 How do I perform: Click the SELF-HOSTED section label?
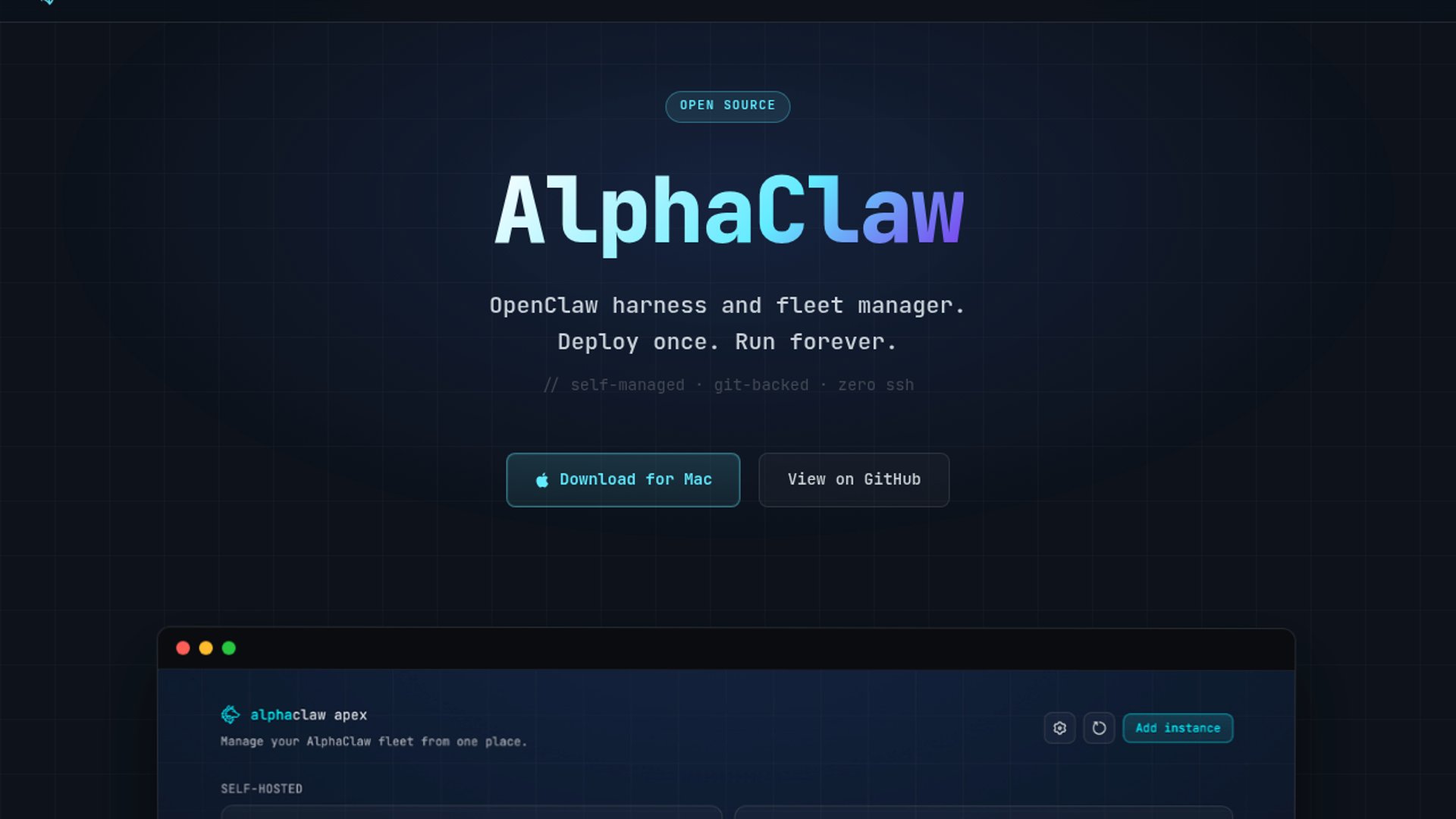(x=262, y=789)
